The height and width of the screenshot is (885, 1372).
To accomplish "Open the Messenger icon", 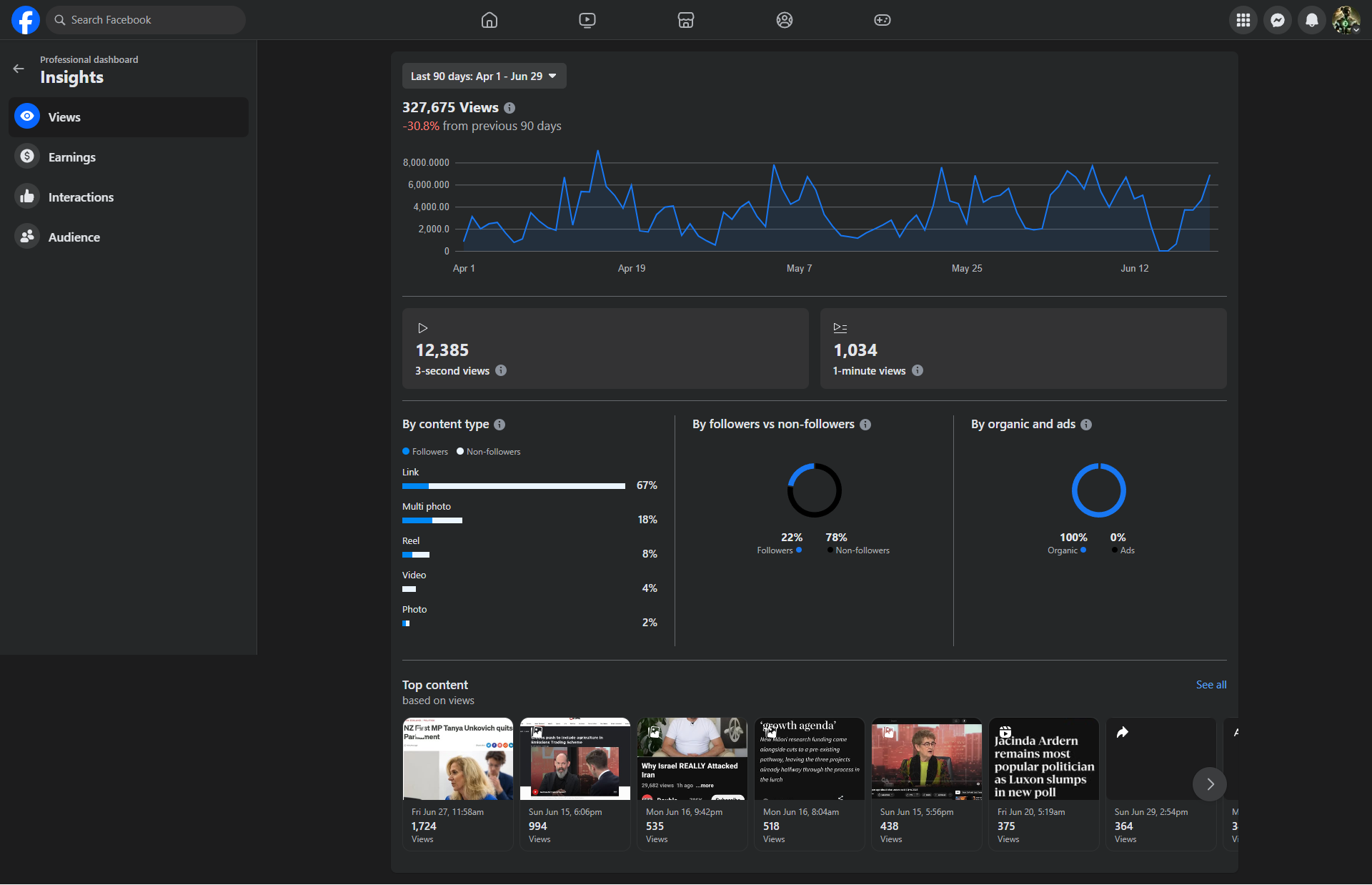I will 1278,20.
